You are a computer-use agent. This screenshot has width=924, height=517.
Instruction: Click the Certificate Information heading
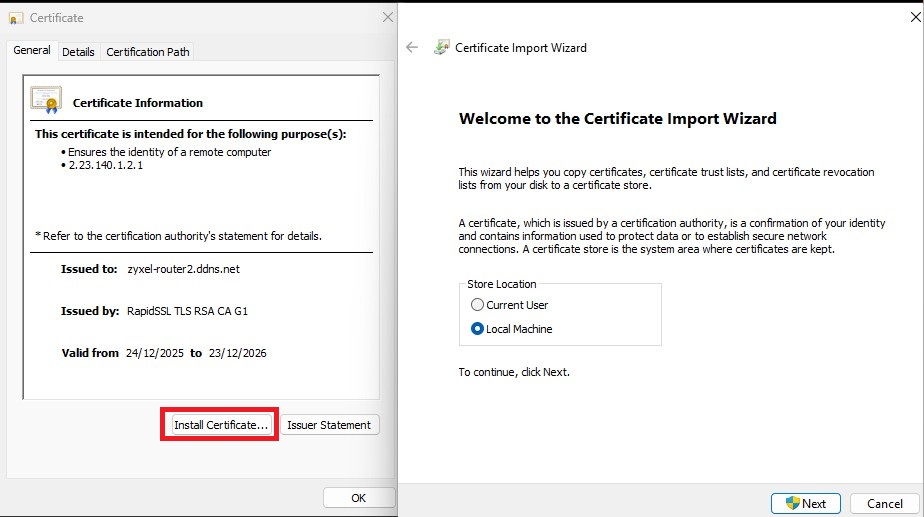tap(138, 103)
